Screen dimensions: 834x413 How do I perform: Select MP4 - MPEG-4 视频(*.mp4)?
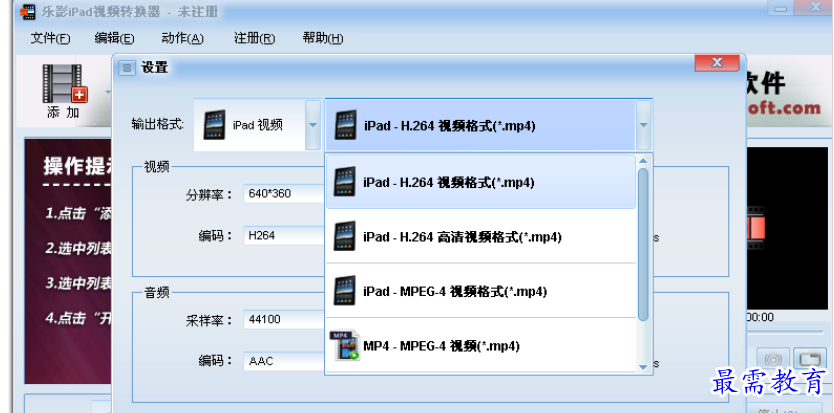(481, 346)
